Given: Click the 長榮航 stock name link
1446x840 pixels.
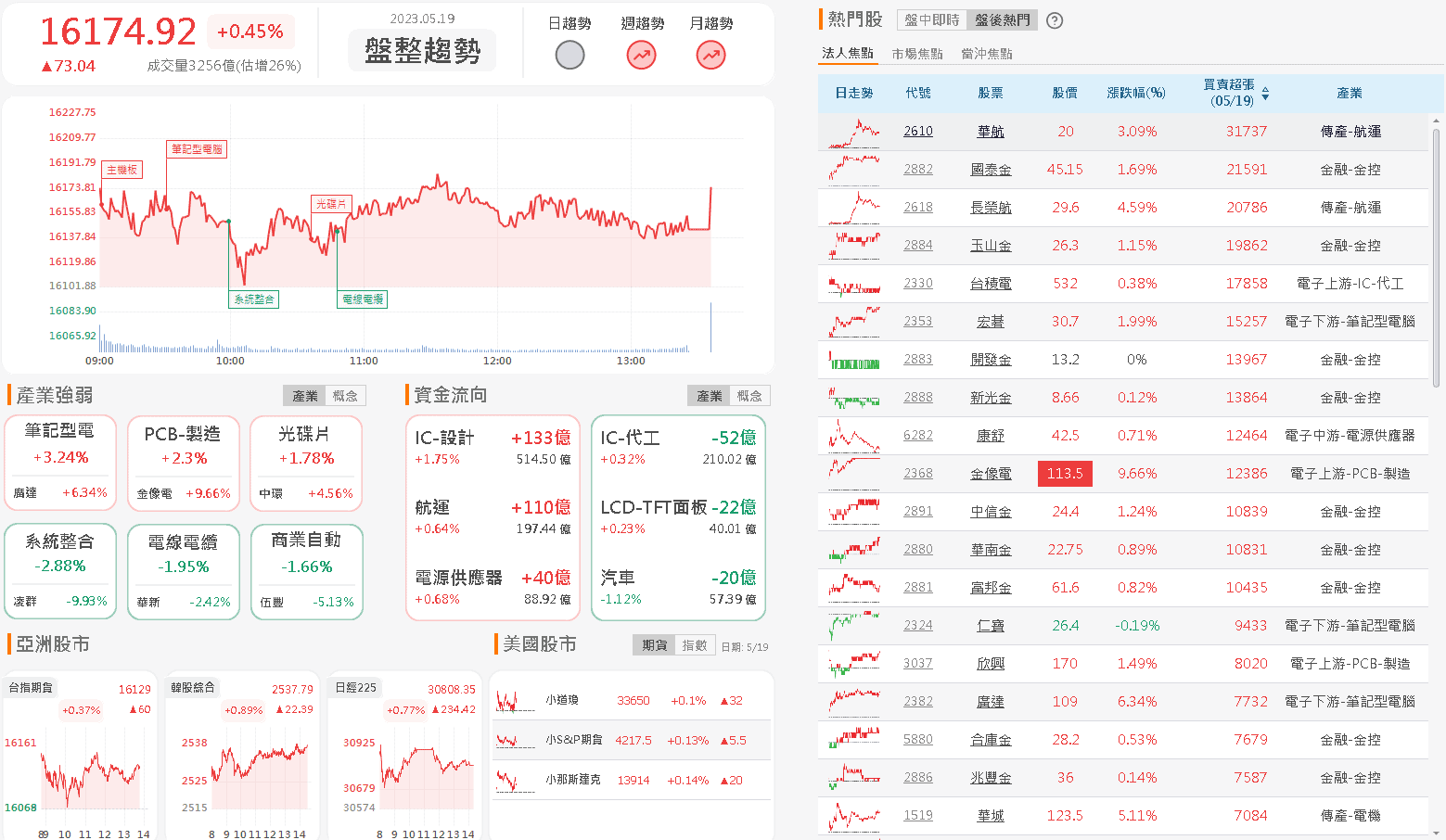Looking at the screenshot, I should pos(991,208).
